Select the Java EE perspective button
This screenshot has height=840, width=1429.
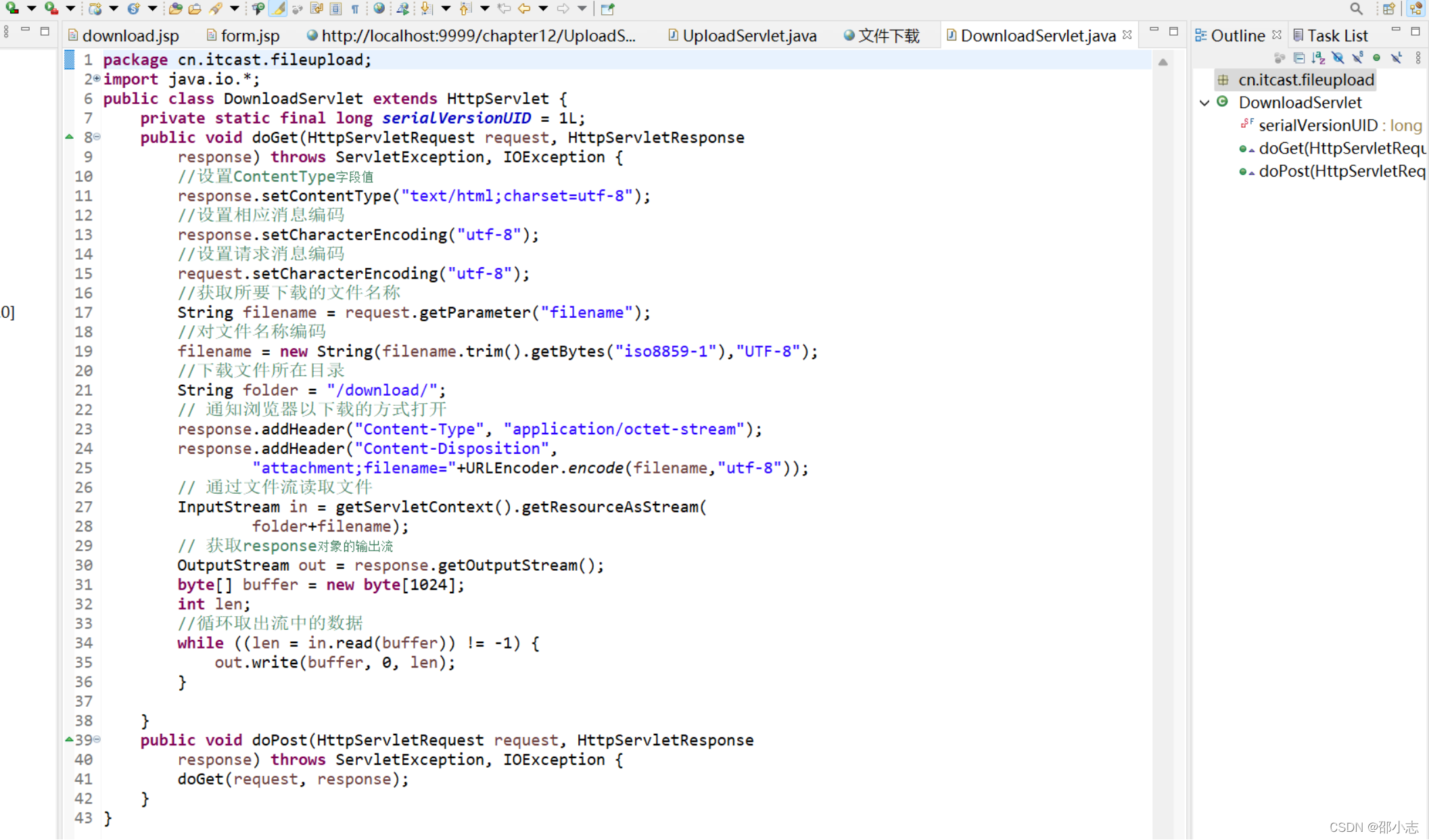point(1416,9)
